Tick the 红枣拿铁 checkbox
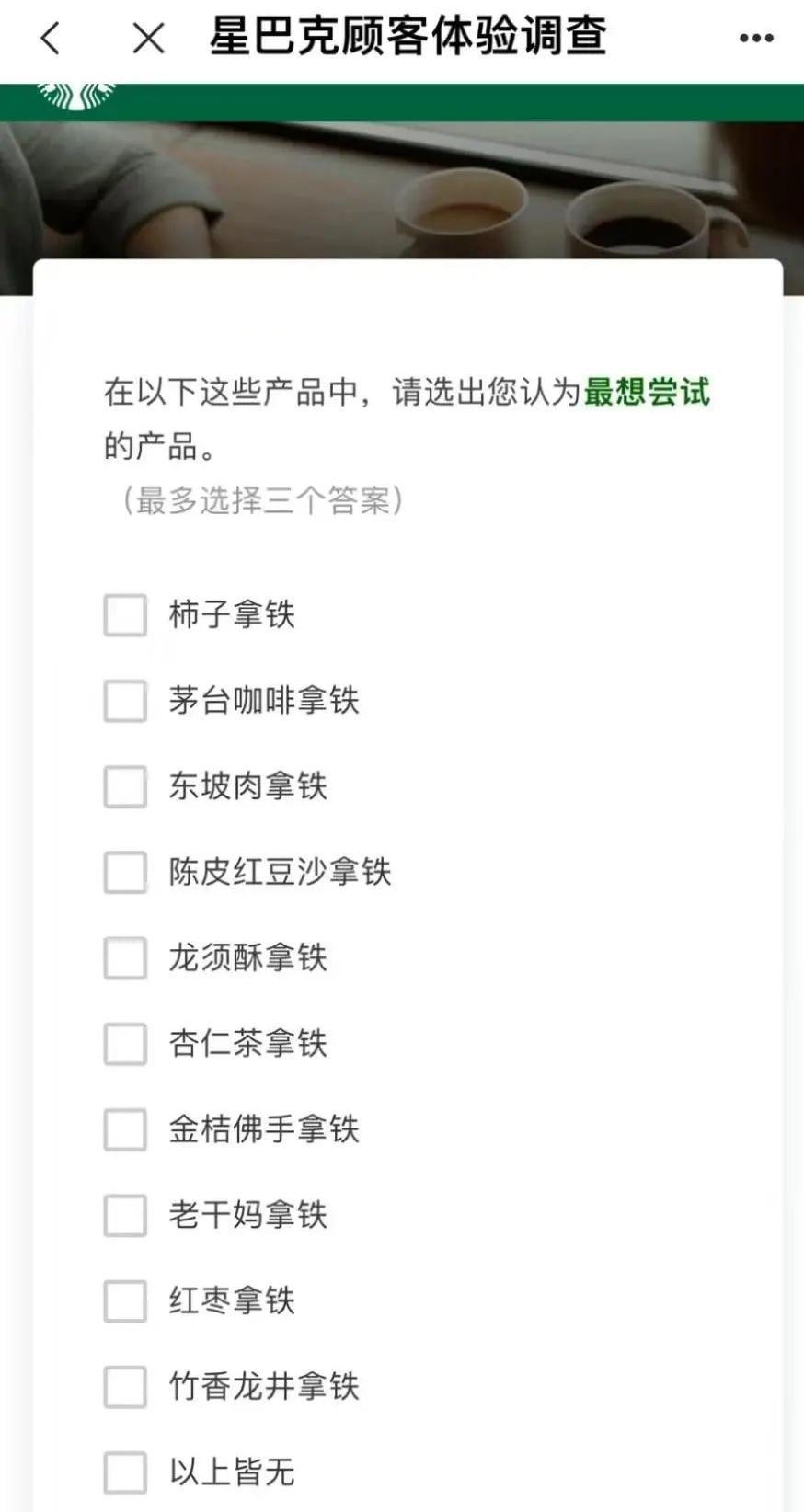804x1512 pixels. 125,1301
